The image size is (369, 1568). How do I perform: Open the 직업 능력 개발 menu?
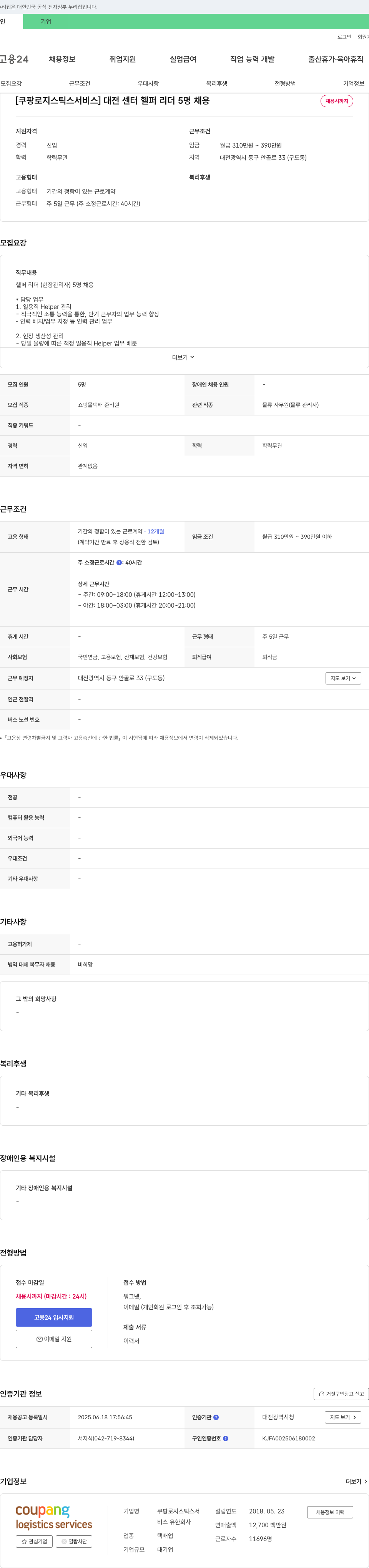(252, 59)
